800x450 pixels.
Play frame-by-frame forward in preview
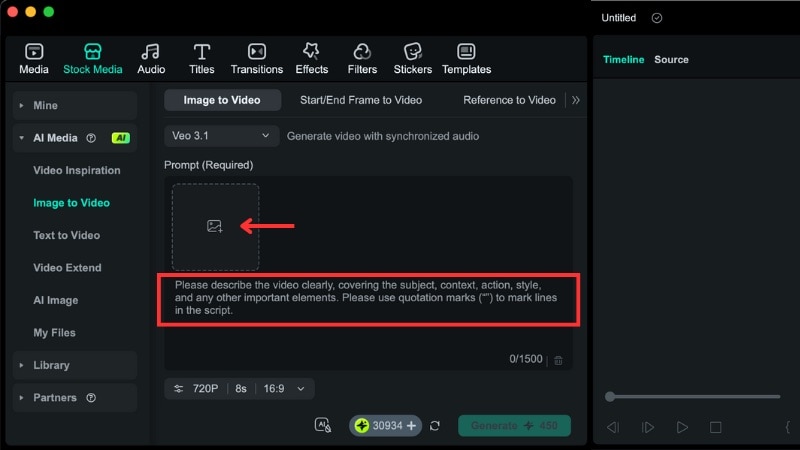tap(647, 427)
